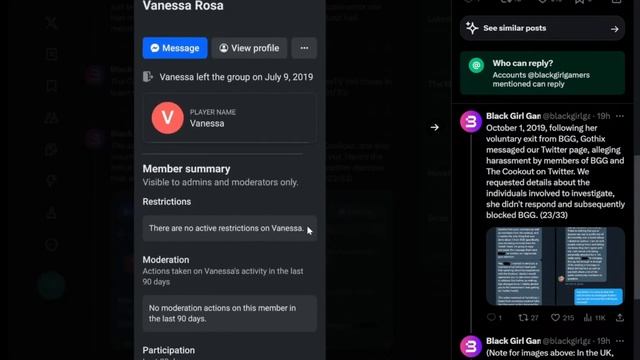Click the green @ Who can reply icon
The image size is (640, 360).
(x=476, y=65)
